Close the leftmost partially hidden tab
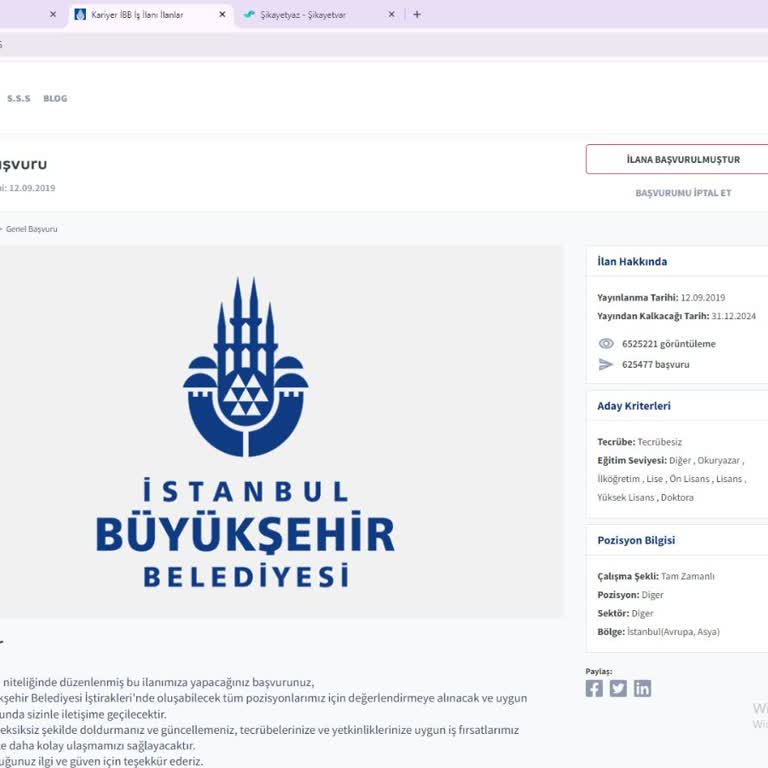The width and height of the screenshot is (768, 768). (x=53, y=15)
